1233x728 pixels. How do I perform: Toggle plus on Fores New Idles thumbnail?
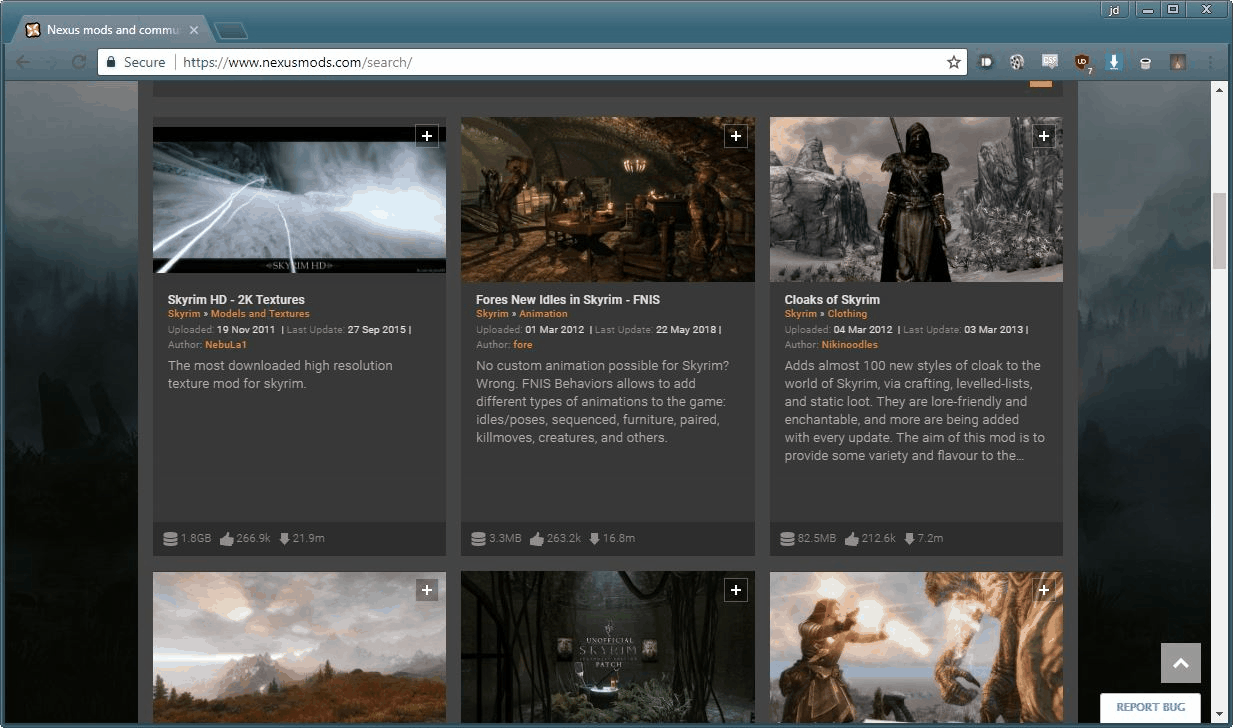coord(736,136)
